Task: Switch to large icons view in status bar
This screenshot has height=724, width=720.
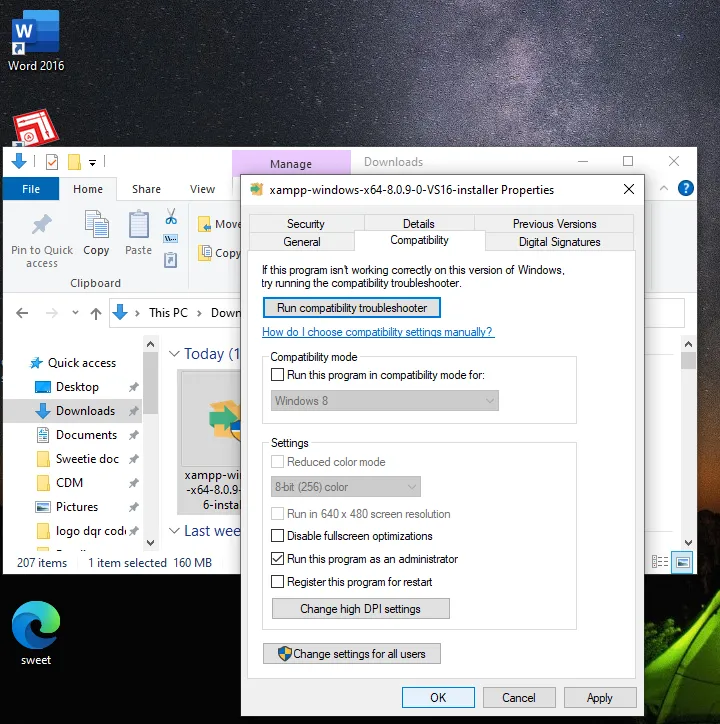Action: 683,561
